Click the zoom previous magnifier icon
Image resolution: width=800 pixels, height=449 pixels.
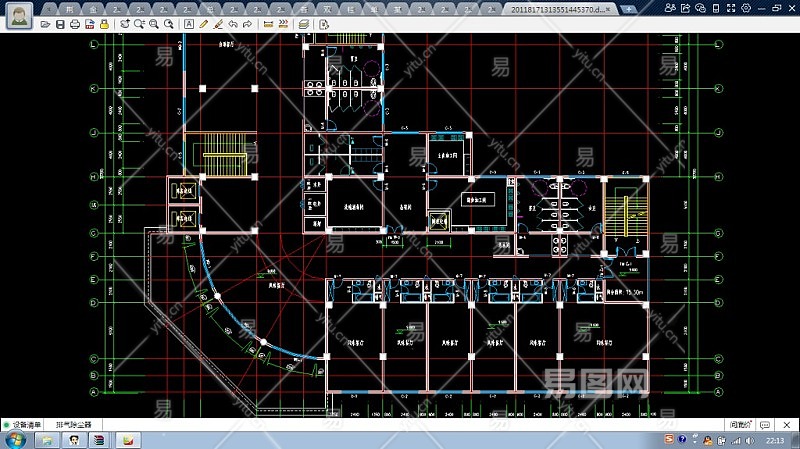(168, 24)
